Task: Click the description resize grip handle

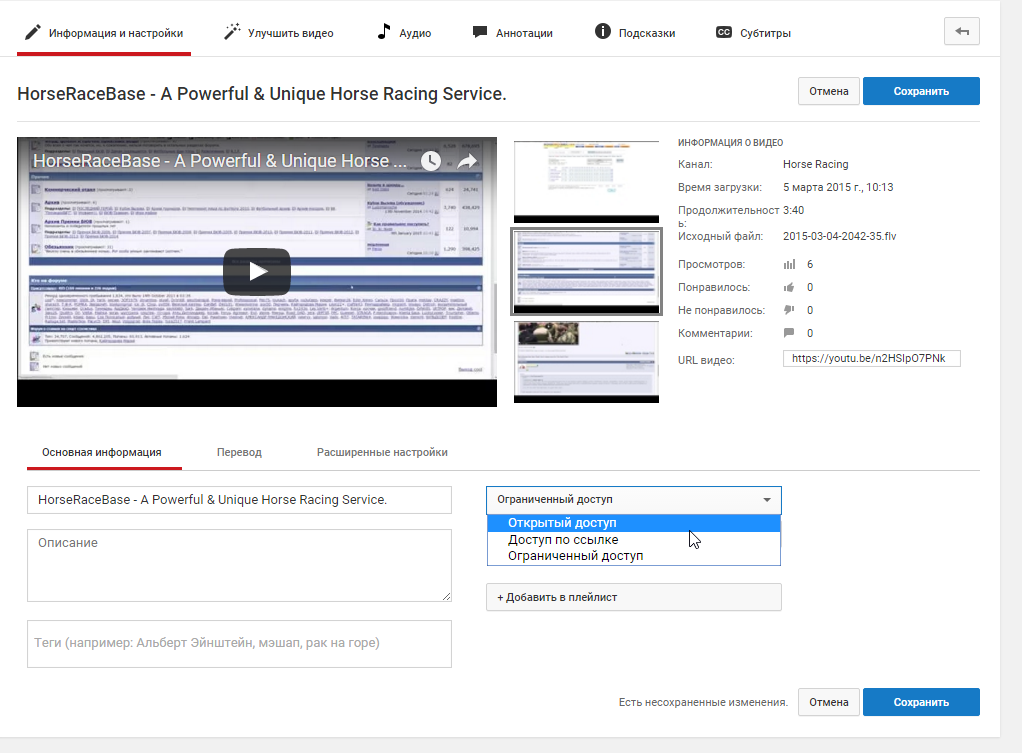Action: (x=446, y=597)
